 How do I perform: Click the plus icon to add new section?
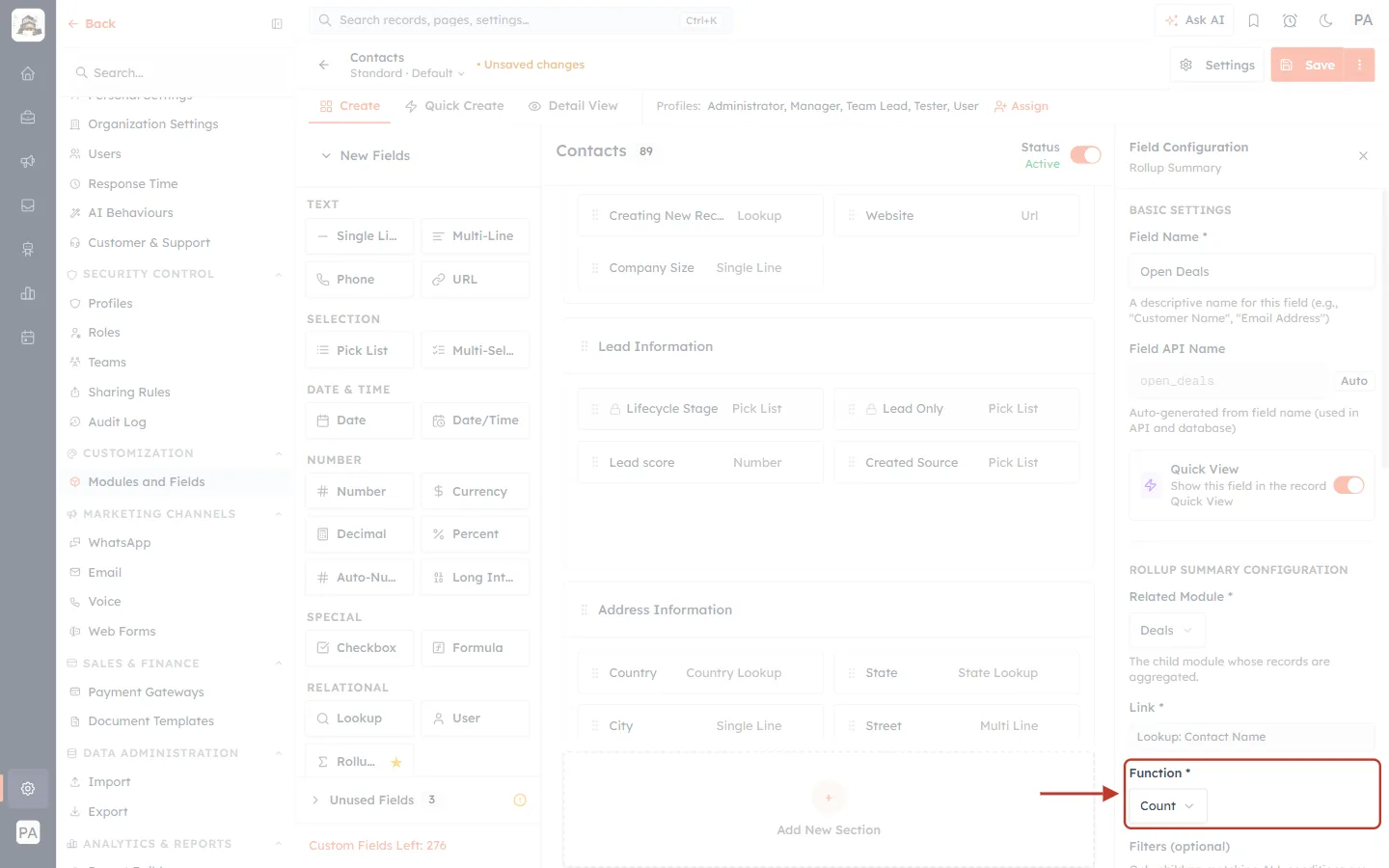(829, 798)
